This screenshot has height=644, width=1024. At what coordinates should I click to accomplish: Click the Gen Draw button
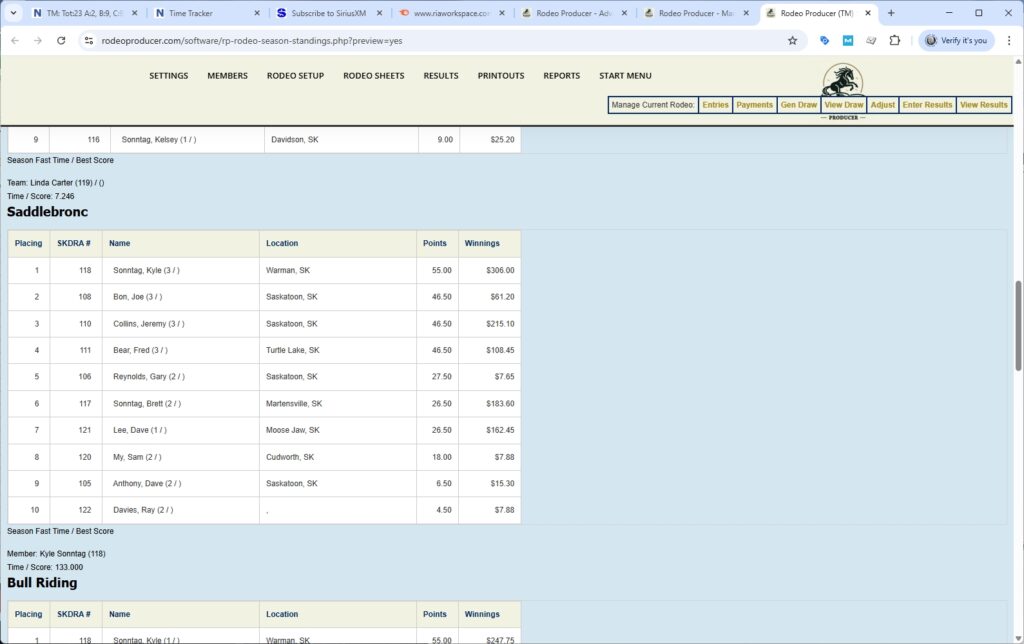tap(798, 104)
